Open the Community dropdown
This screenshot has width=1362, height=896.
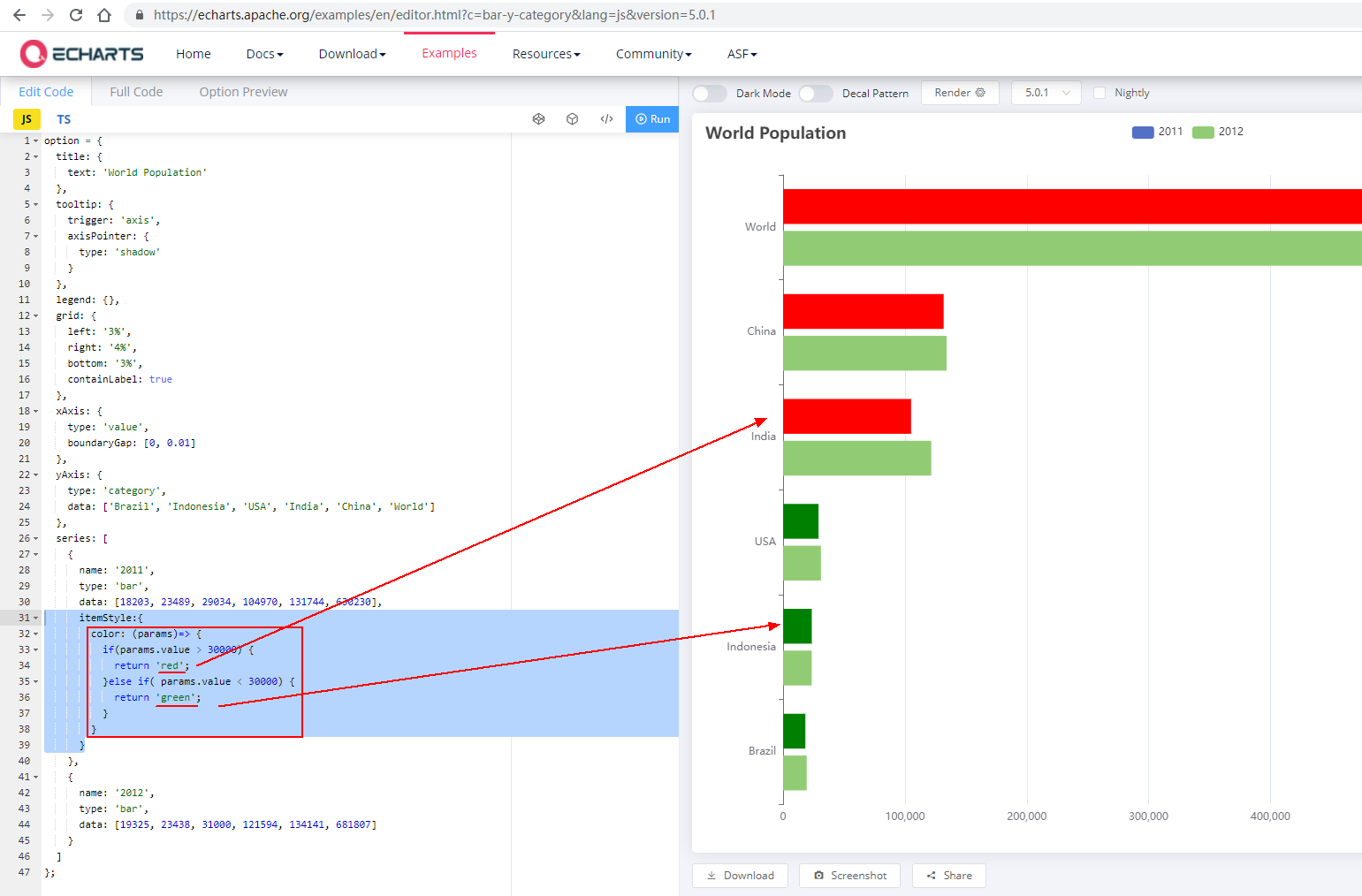click(x=653, y=53)
